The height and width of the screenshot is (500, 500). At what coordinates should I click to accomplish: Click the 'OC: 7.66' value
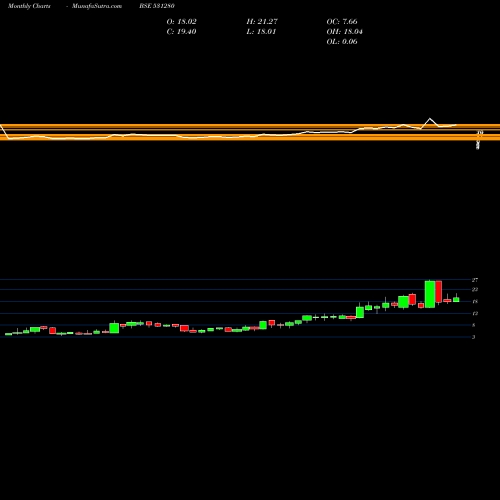click(x=342, y=22)
